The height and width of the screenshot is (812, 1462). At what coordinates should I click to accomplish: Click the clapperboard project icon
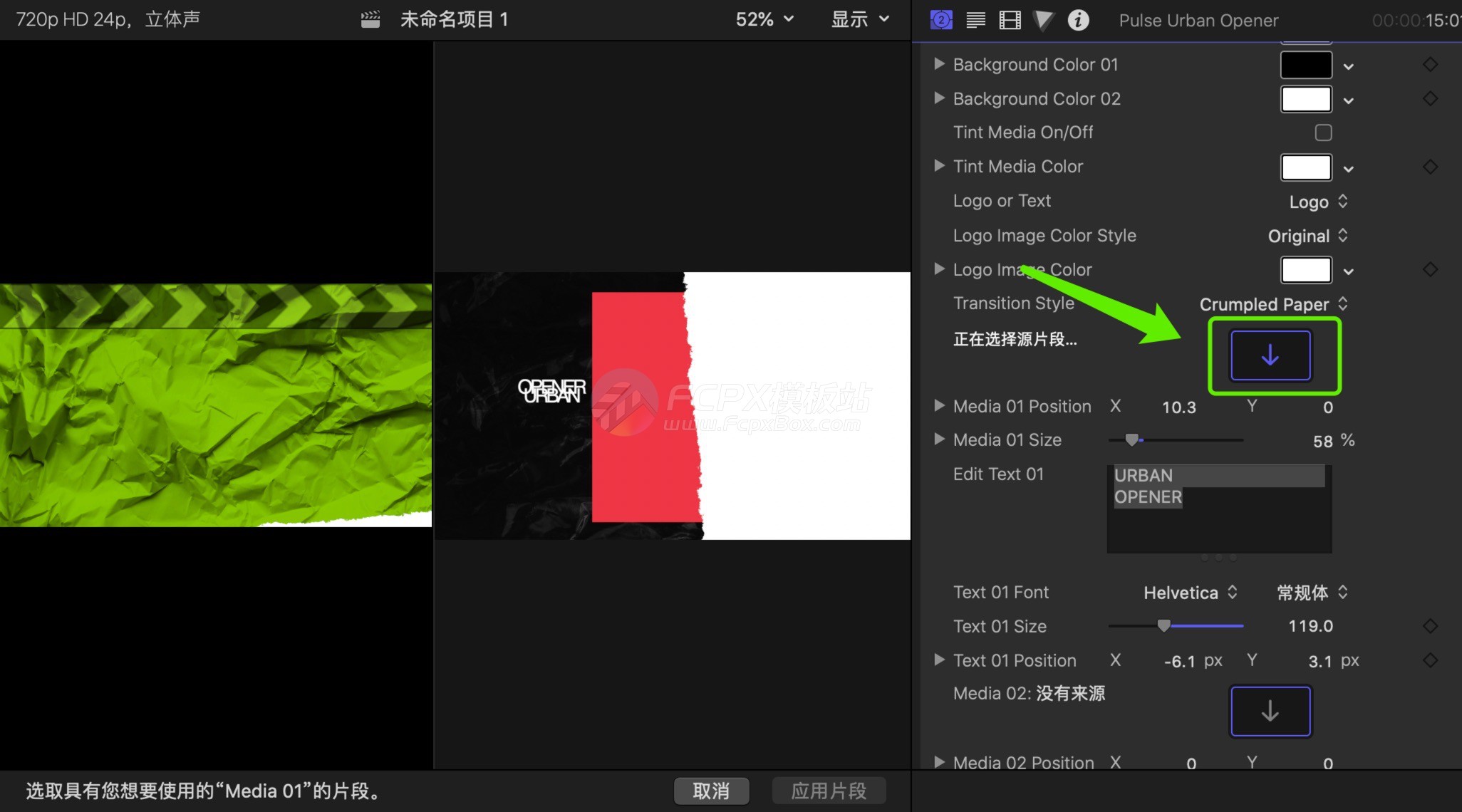370,20
